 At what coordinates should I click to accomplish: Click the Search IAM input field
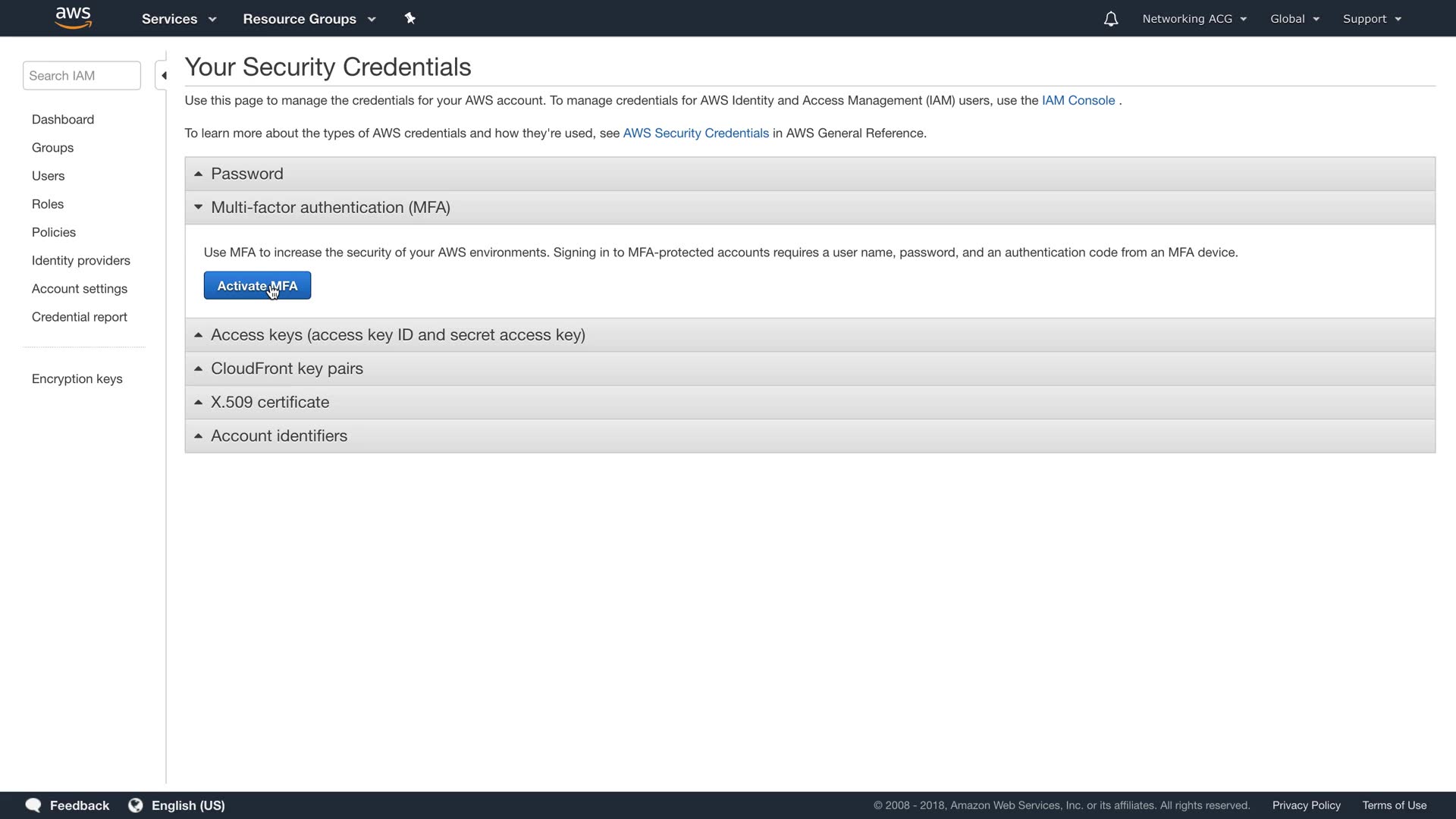click(x=82, y=76)
